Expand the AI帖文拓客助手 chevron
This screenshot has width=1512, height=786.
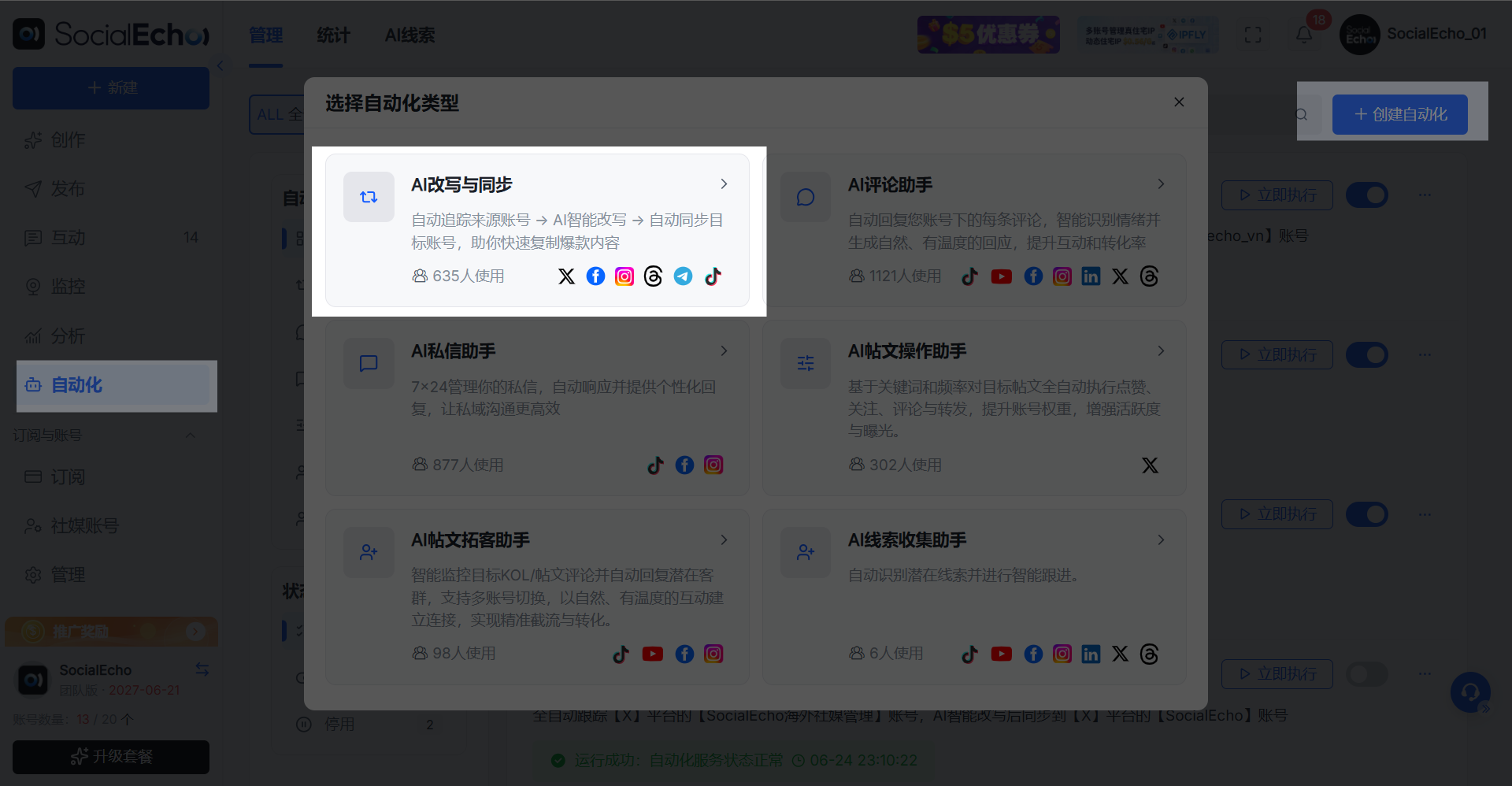pyautogui.click(x=724, y=540)
